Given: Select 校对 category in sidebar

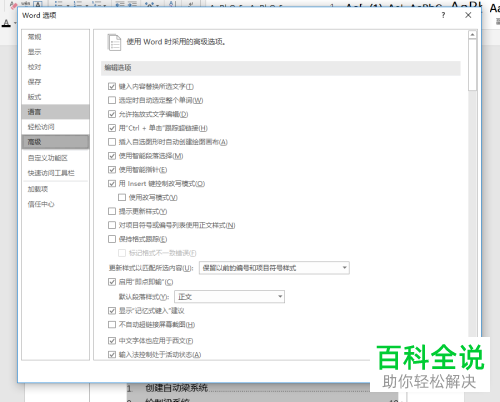Looking at the screenshot, I should pos(56,67).
